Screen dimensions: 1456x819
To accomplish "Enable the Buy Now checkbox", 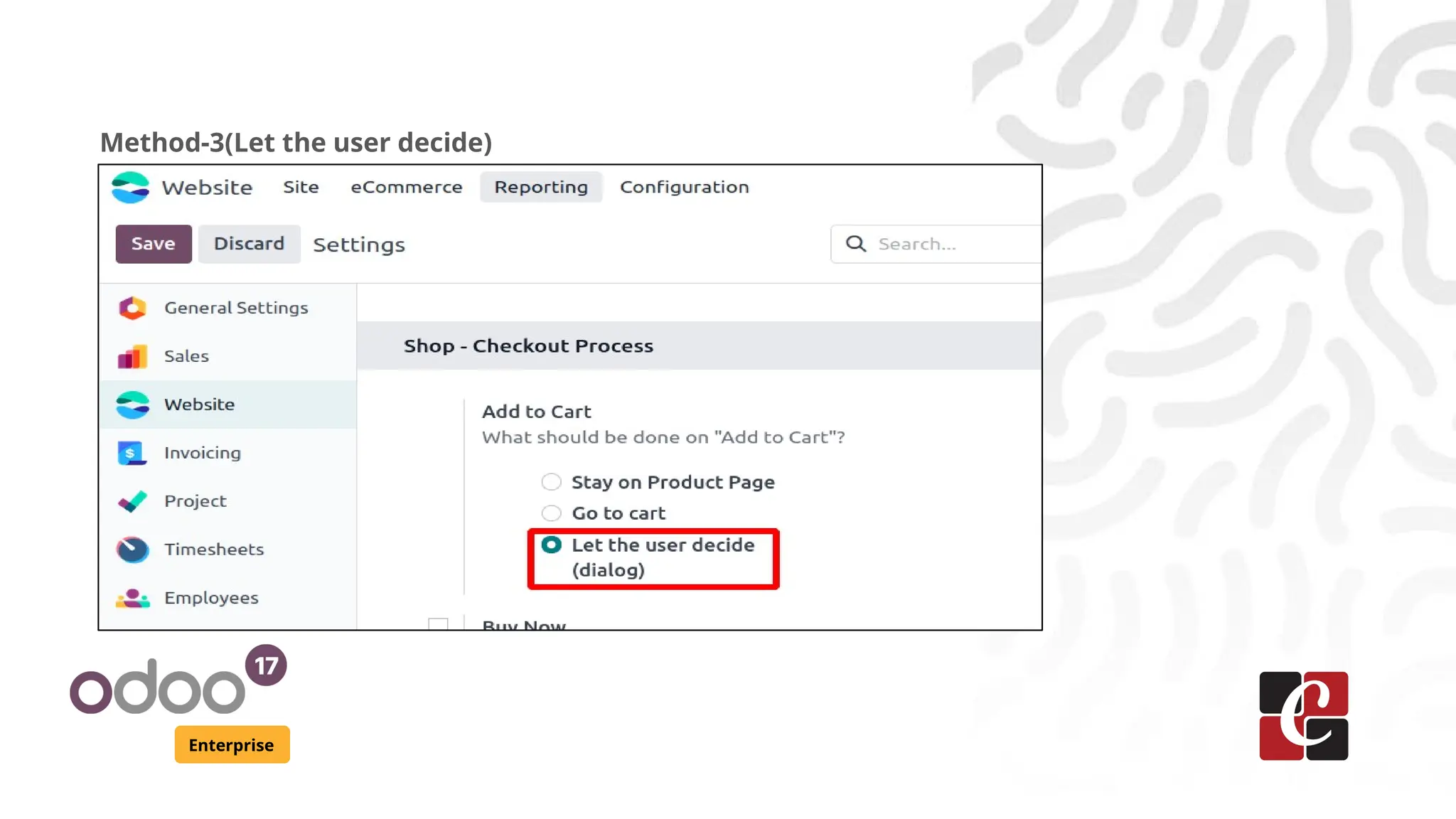I will tap(438, 624).
